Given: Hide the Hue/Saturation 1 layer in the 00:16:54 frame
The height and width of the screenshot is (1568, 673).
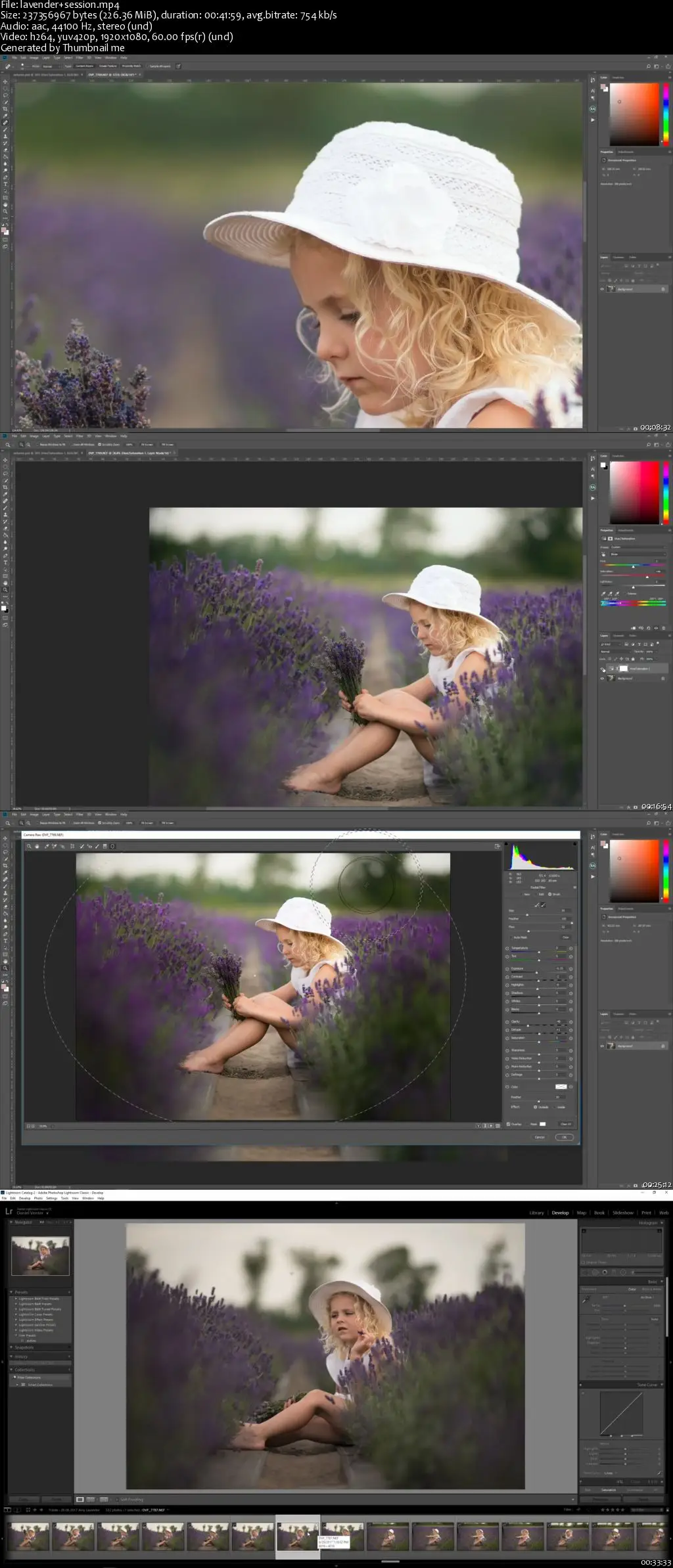Looking at the screenshot, I should pyautogui.click(x=603, y=669).
